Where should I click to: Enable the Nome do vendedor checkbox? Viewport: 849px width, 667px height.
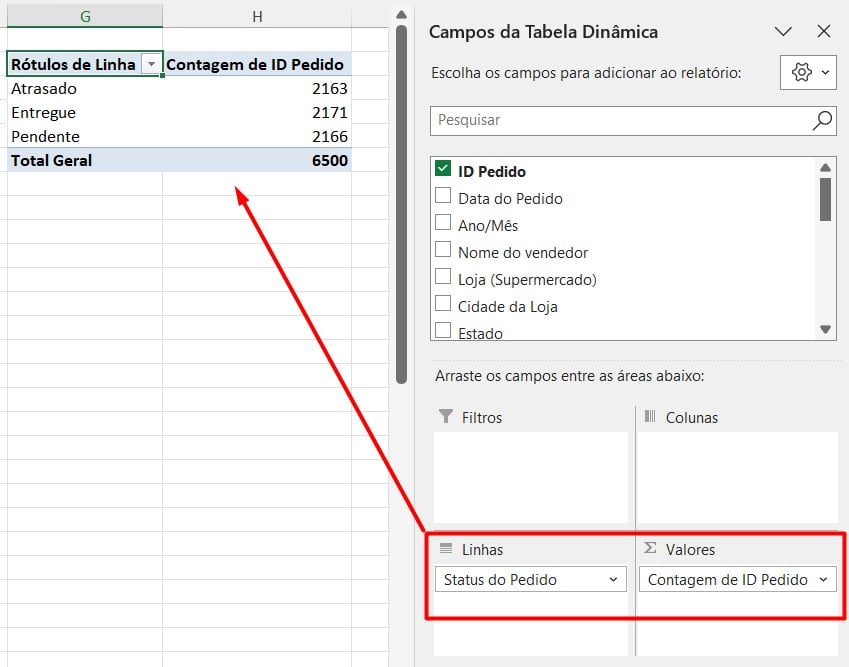point(444,251)
